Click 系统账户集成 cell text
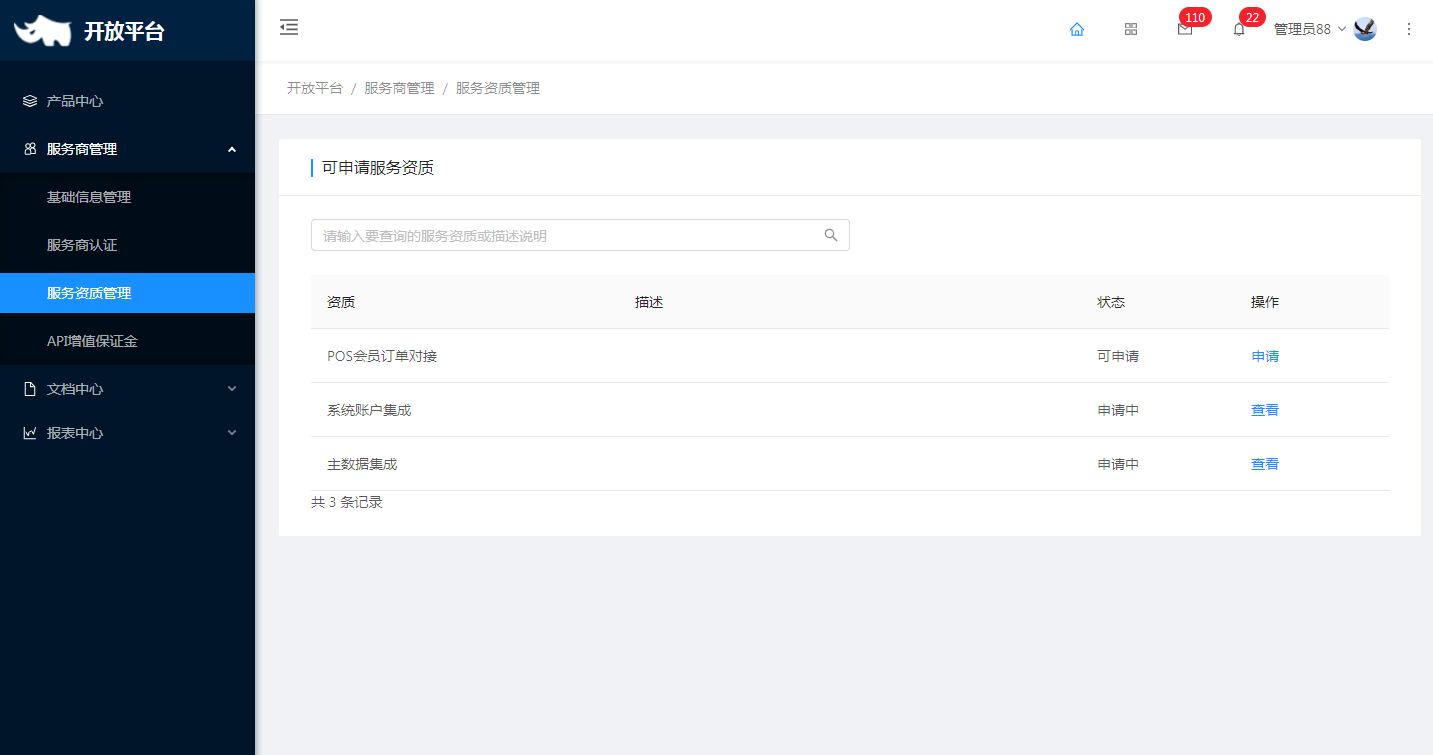The height and width of the screenshot is (755, 1433). click(369, 410)
